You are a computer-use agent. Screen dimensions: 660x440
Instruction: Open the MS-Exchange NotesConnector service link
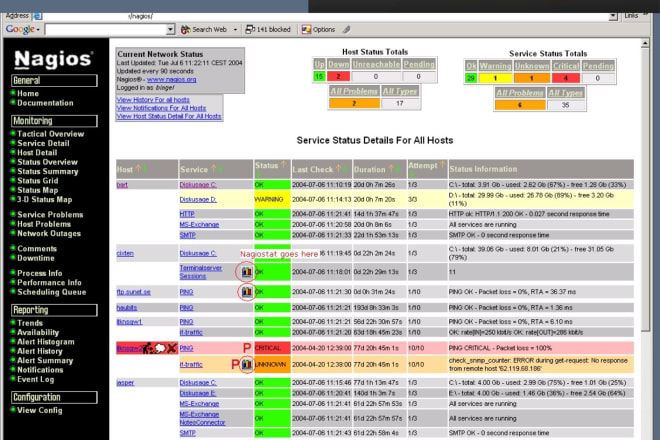click(x=202, y=418)
